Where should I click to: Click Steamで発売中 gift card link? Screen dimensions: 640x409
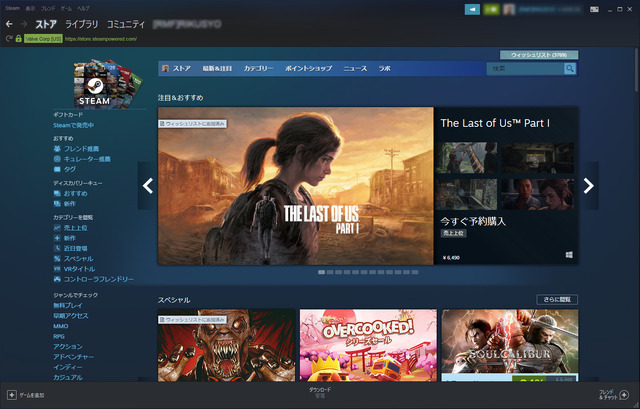73,125
